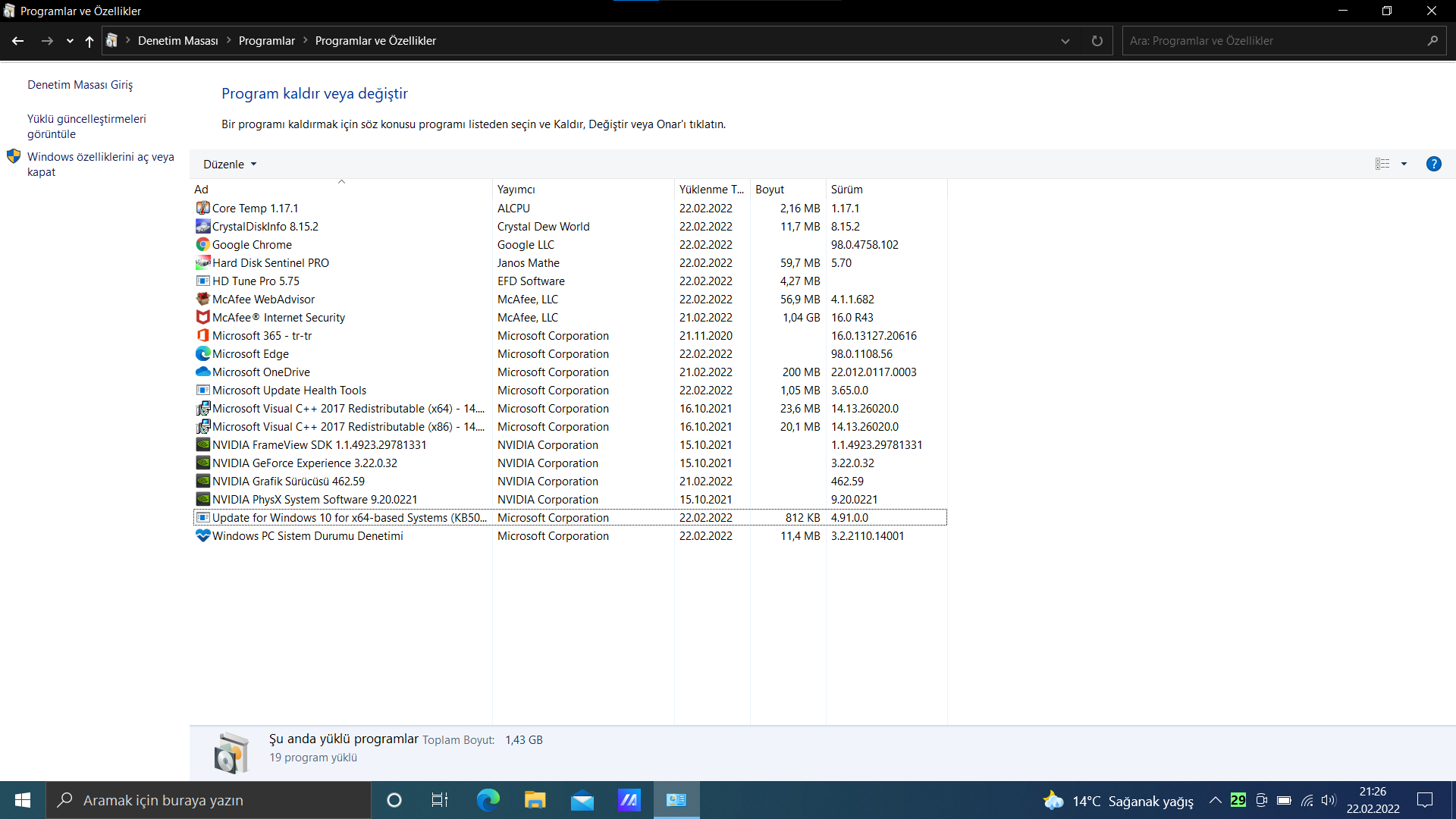Select NVIDIA Grafik Sürücüsü 462.59 entry

pyautogui.click(x=570, y=482)
